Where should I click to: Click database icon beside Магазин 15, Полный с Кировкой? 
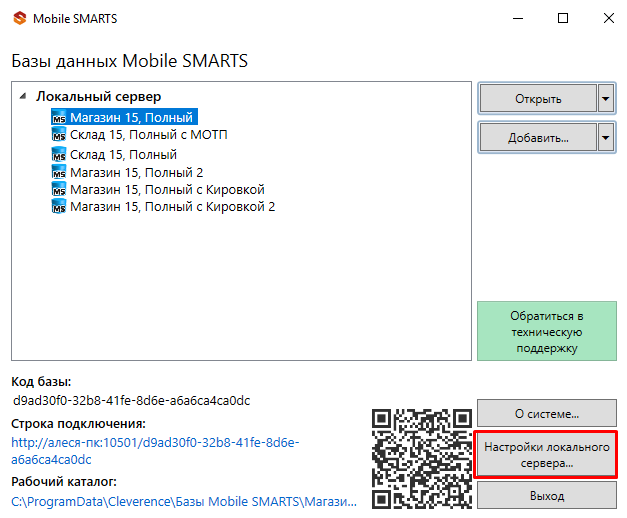[x=59, y=190]
